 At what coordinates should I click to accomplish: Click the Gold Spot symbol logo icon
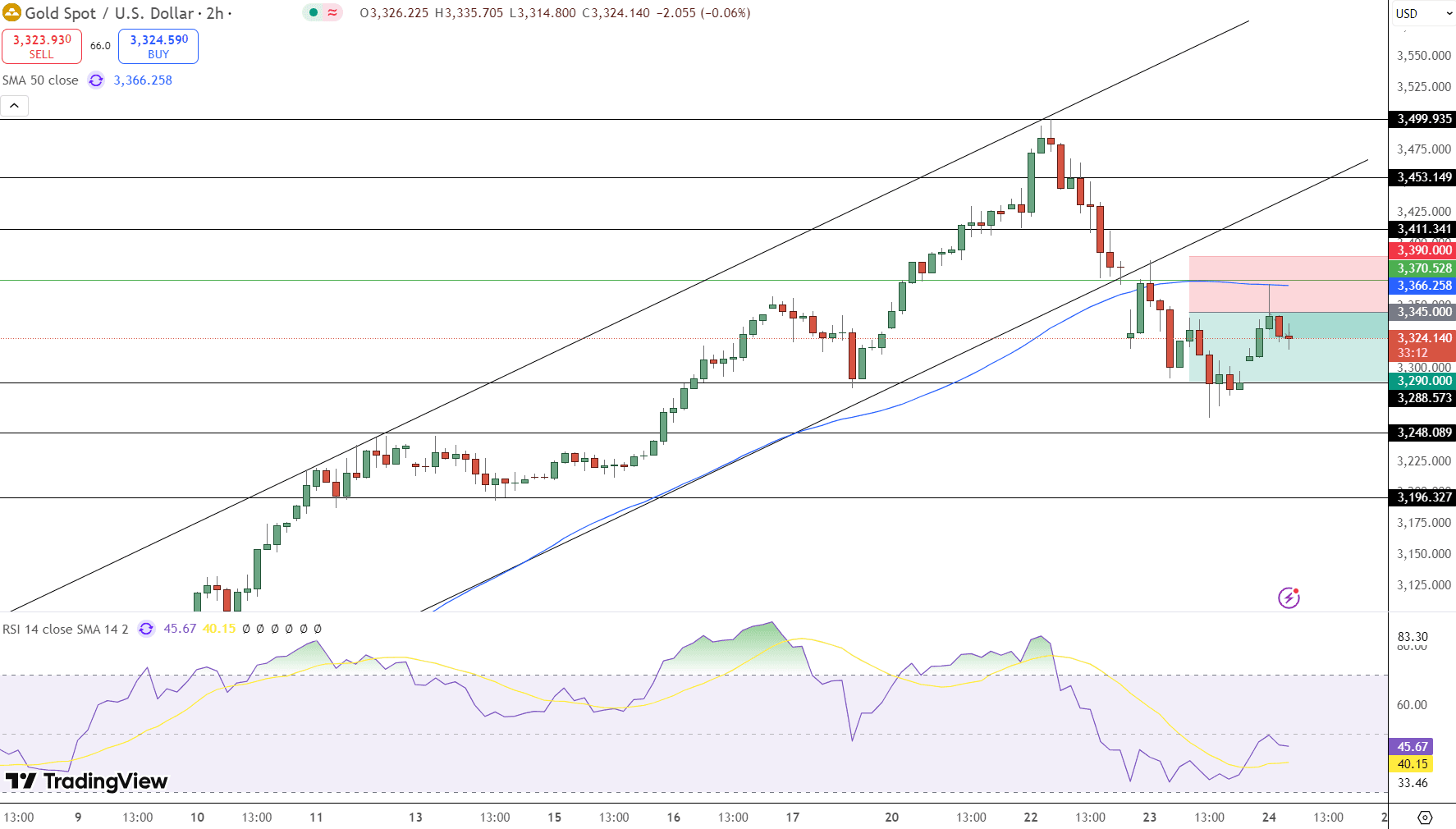point(11,13)
